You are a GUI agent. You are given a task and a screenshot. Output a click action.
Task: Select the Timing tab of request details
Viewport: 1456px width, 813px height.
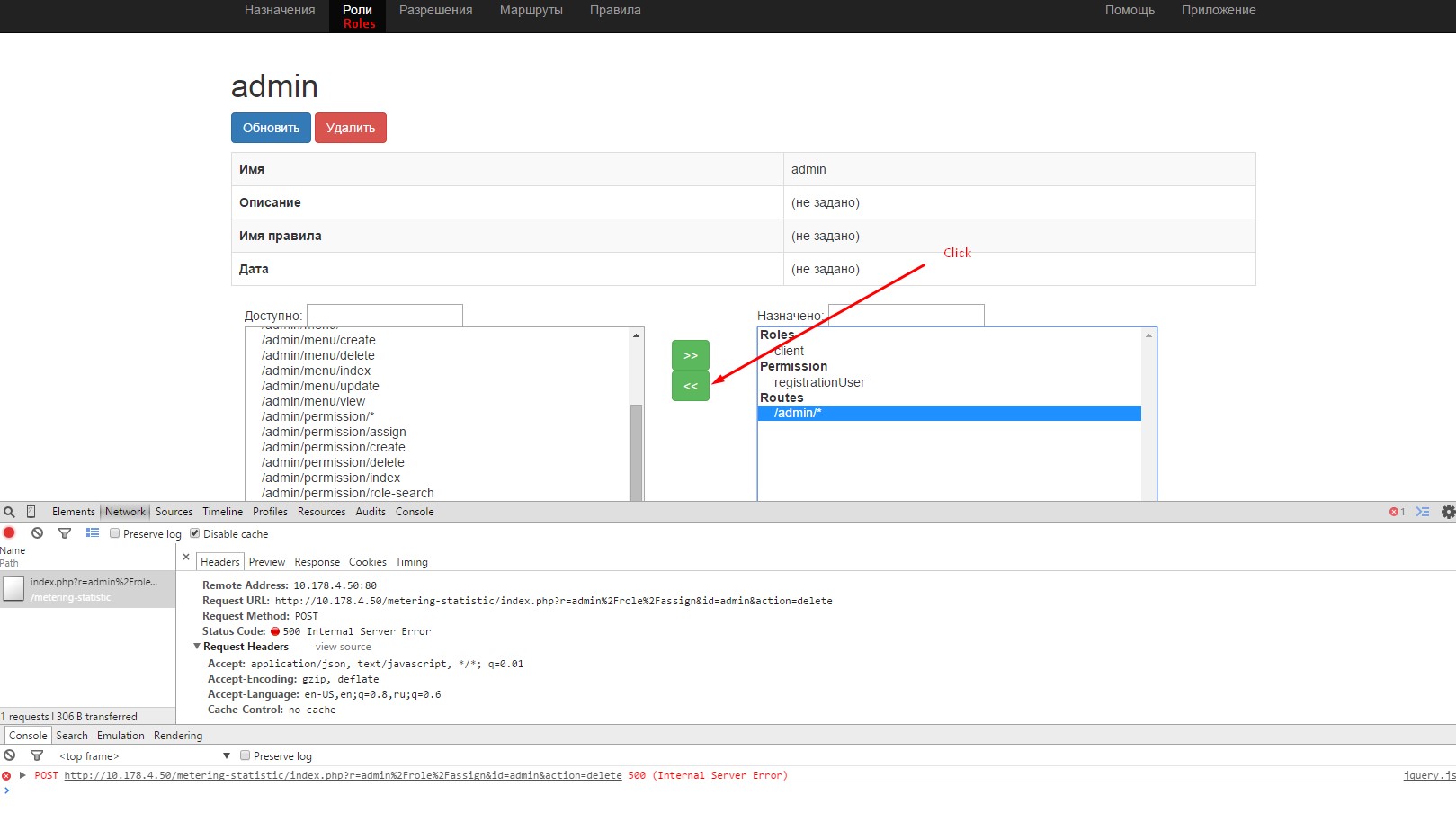[412, 562]
